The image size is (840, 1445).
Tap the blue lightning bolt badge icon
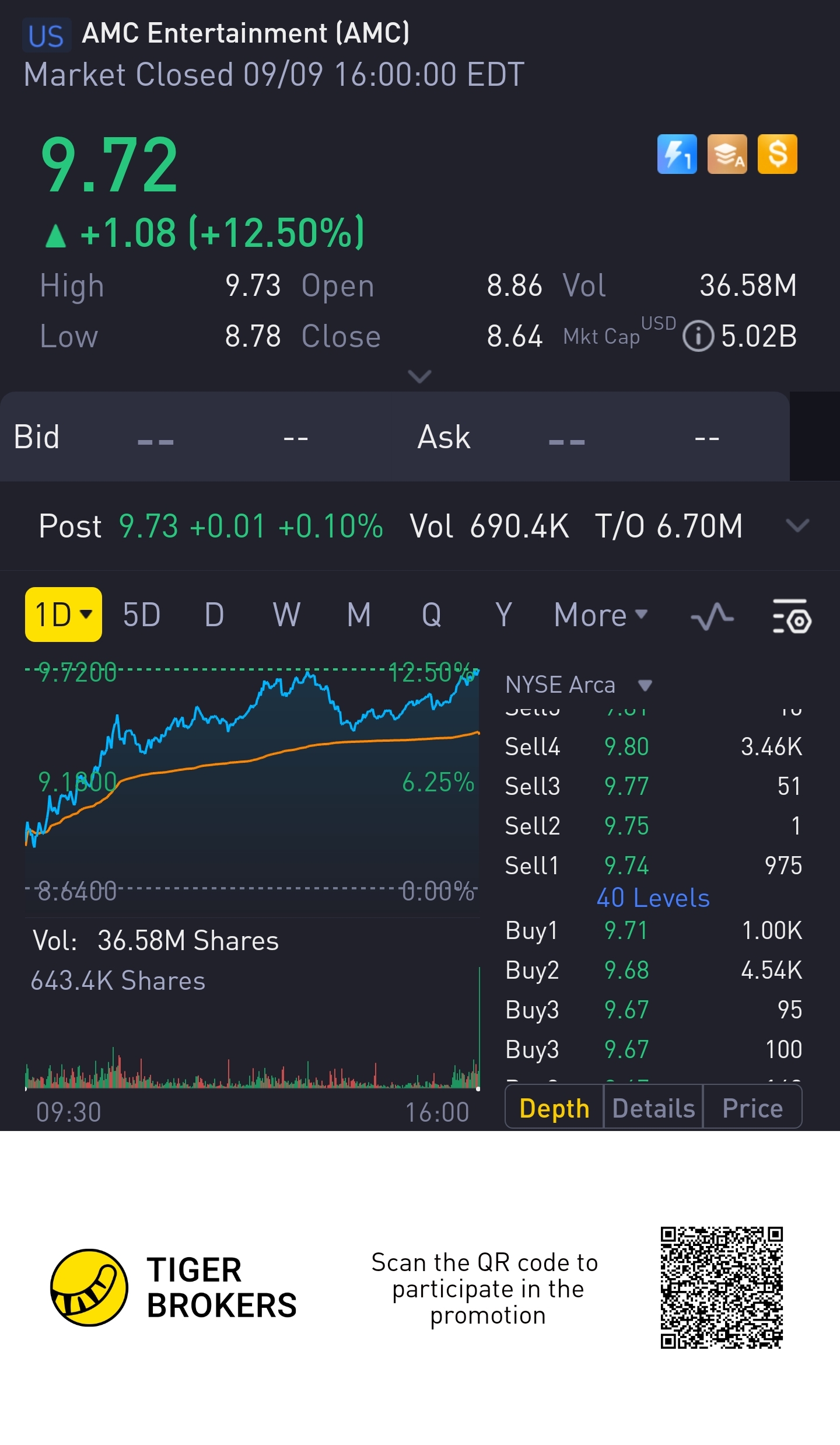(677, 154)
